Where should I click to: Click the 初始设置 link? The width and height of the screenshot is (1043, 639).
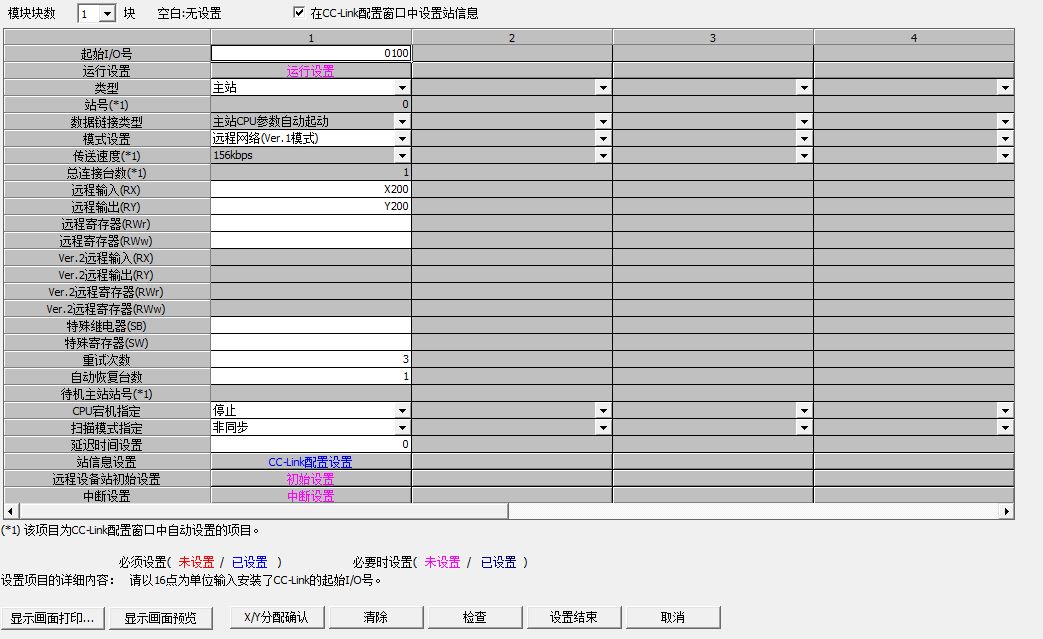click(x=310, y=479)
